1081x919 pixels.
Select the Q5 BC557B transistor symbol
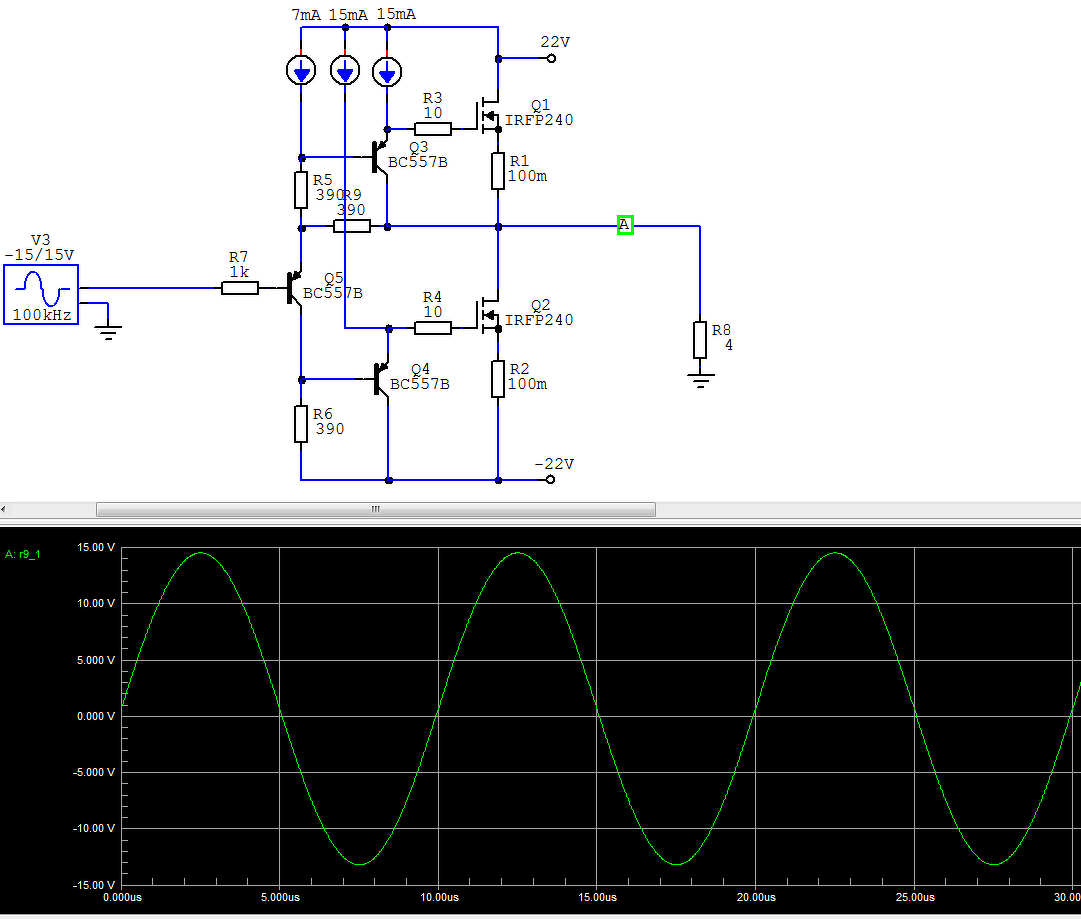point(295,288)
